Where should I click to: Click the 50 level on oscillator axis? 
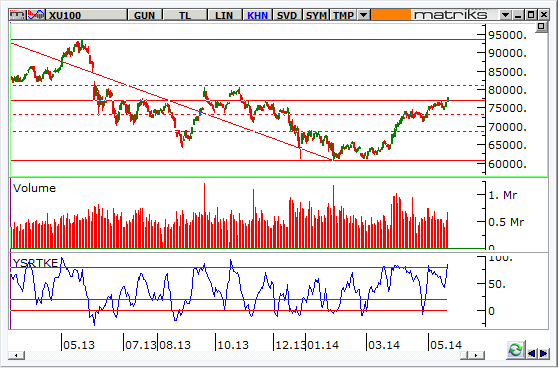[497, 284]
